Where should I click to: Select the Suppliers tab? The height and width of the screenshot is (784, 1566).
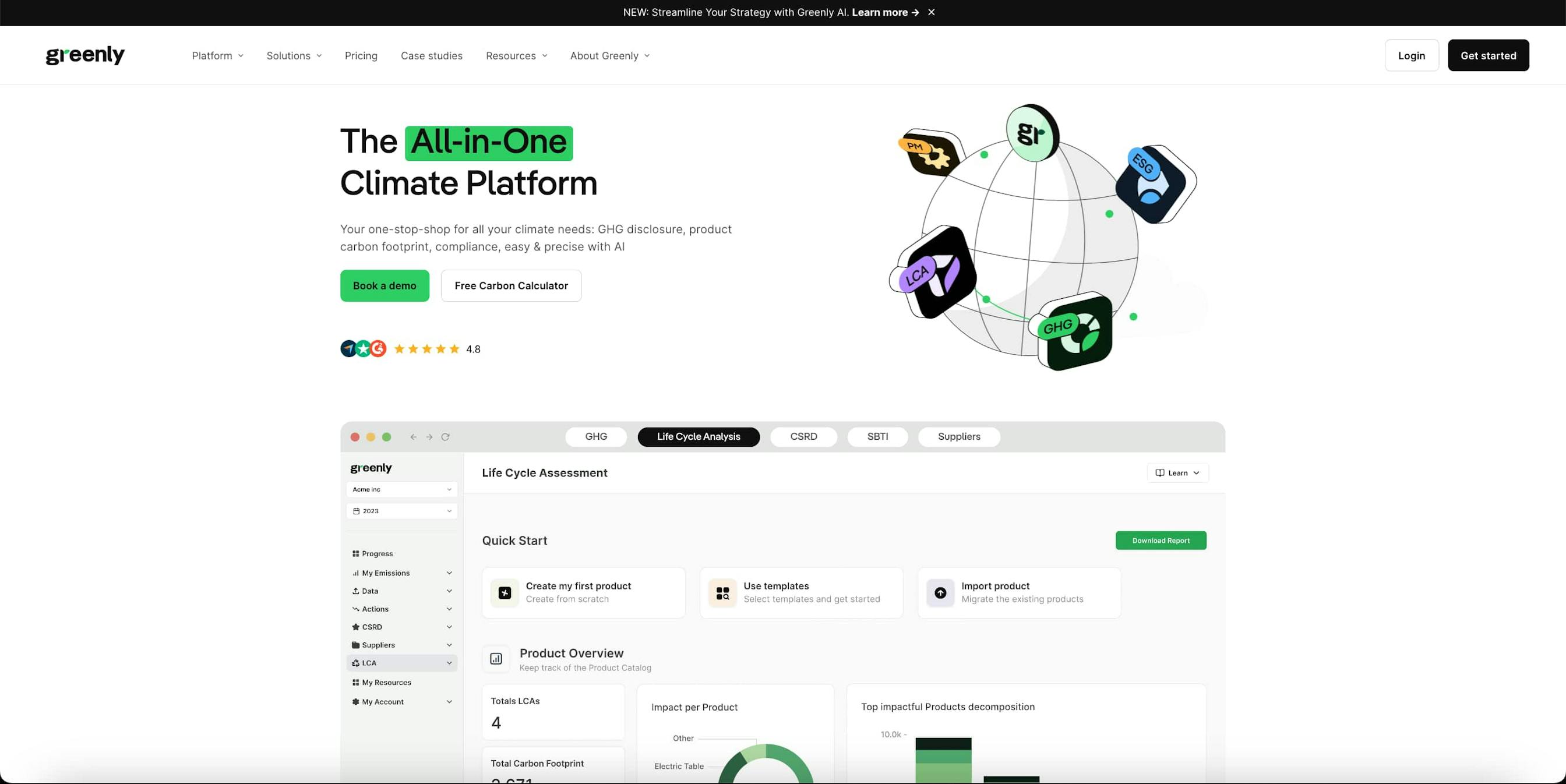click(x=958, y=437)
